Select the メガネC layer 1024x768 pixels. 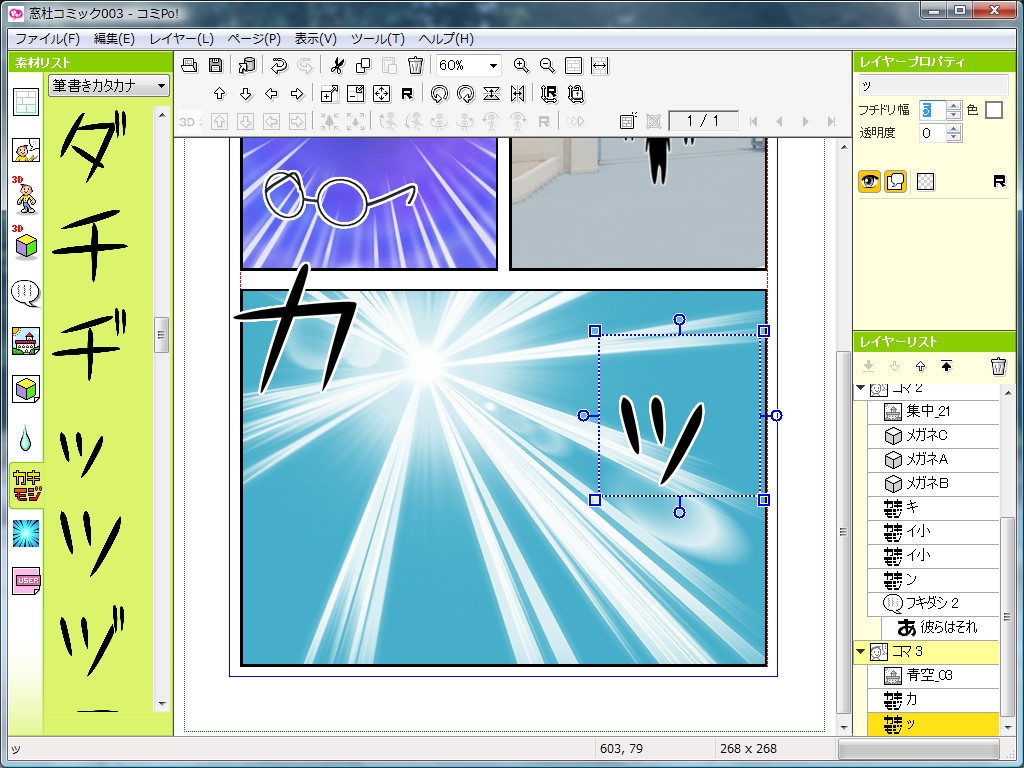(934, 435)
